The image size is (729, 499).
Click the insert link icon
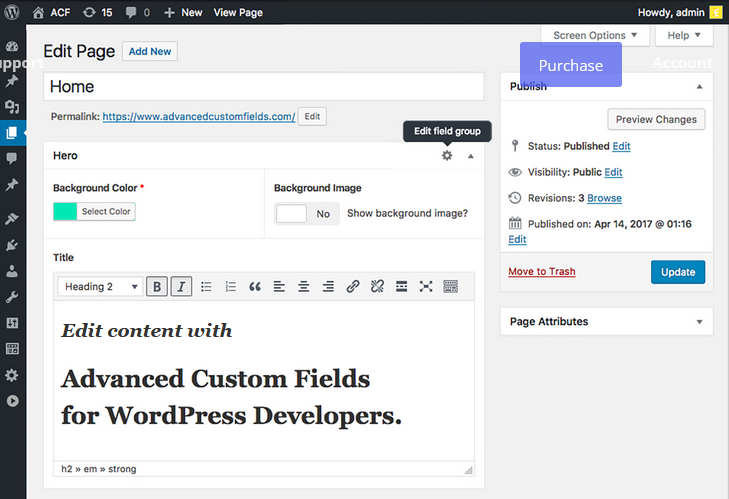[x=353, y=286]
